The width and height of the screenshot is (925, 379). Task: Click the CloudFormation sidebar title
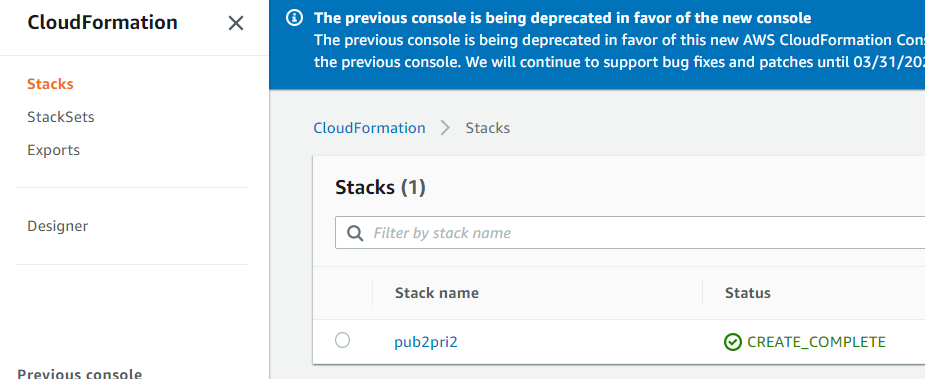tap(102, 22)
